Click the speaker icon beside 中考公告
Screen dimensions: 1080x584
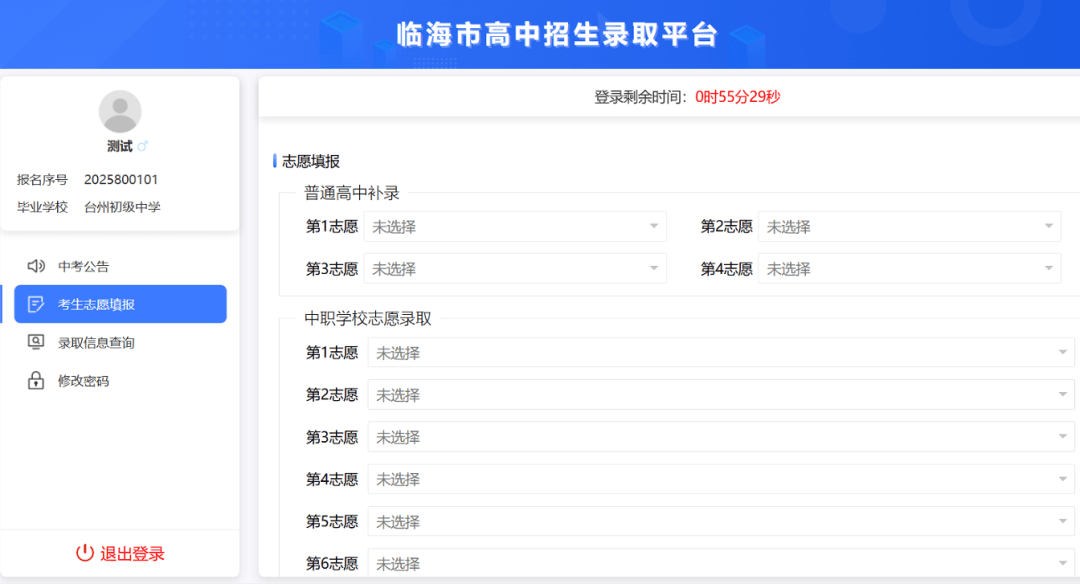(36, 266)
